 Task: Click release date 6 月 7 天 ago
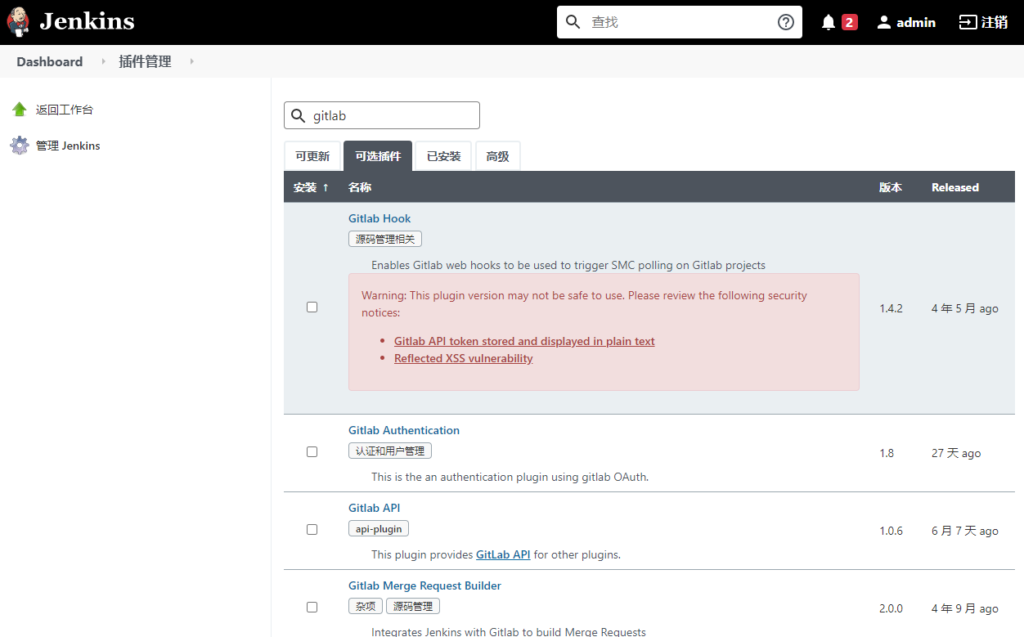click(x=965, y=531)
